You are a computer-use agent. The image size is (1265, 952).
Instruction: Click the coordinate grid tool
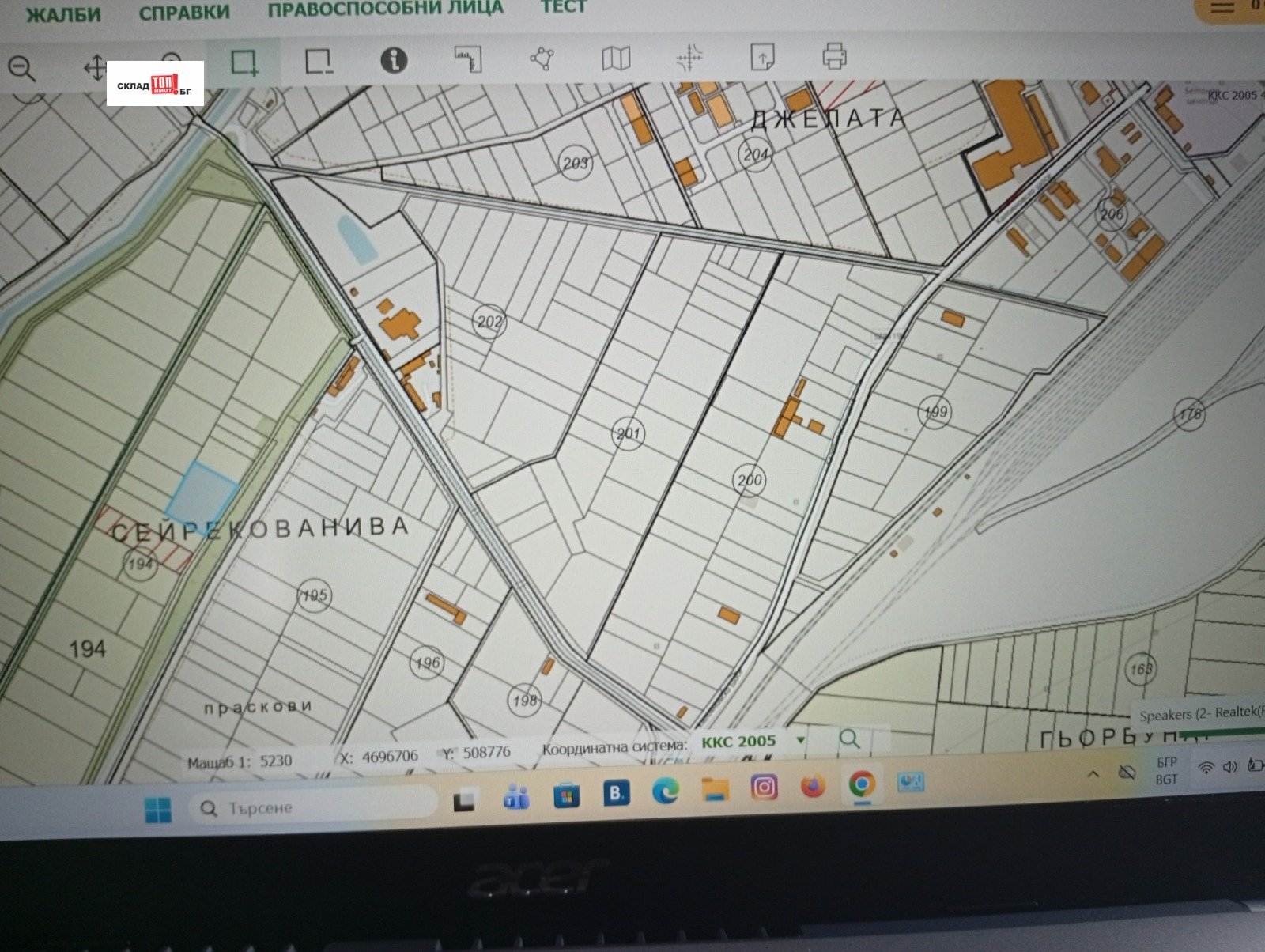pyautogui.click(x=688, y=57)
